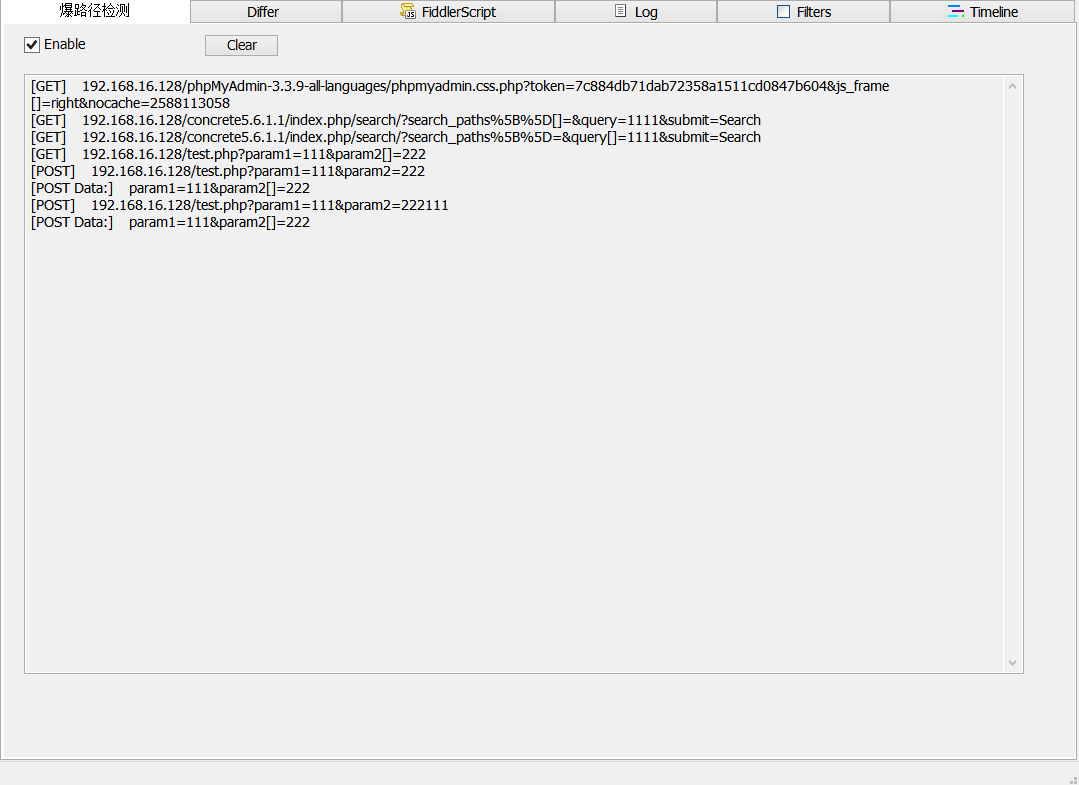Click the Timeline tab's colored bars icon
This screenshot has height=785, width=1079.
pyautogui.click(x=956, y=12)
